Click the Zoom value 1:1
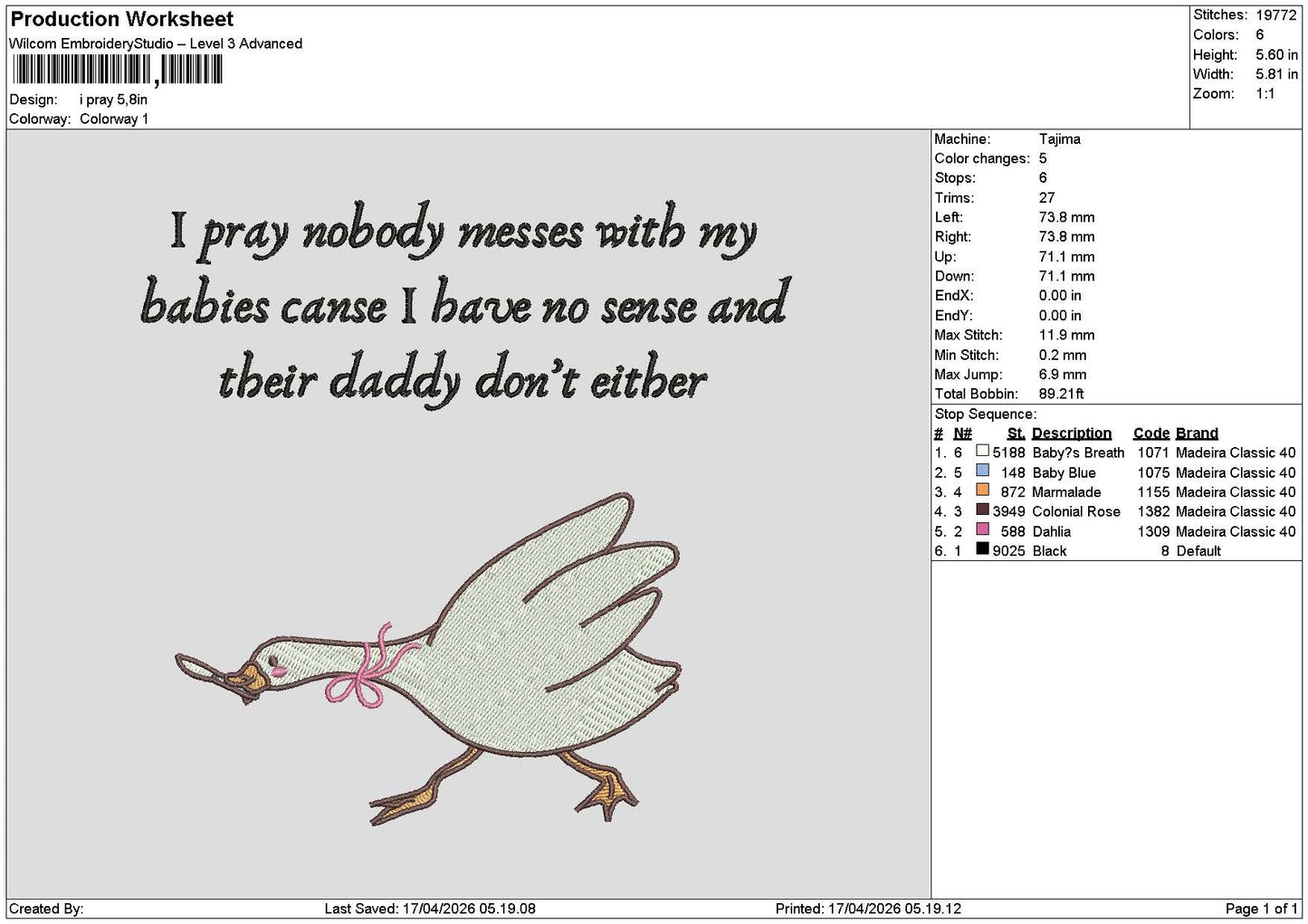This screenshot has height=924, width=1308. click(x=1265, y=94)
